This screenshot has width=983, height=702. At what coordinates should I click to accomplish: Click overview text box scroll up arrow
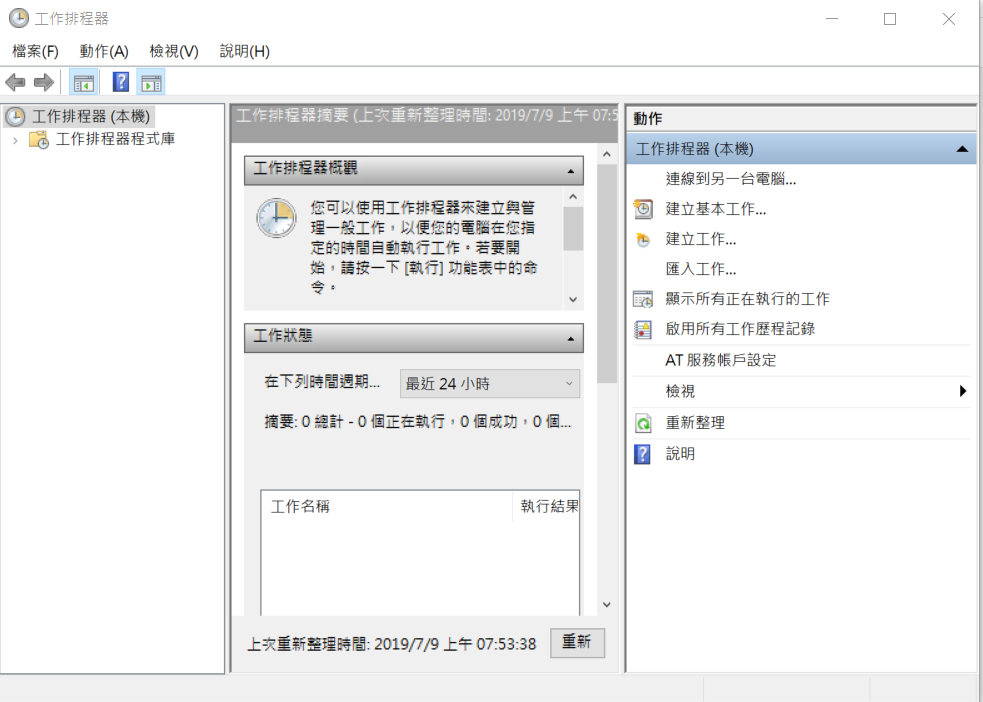572,197
